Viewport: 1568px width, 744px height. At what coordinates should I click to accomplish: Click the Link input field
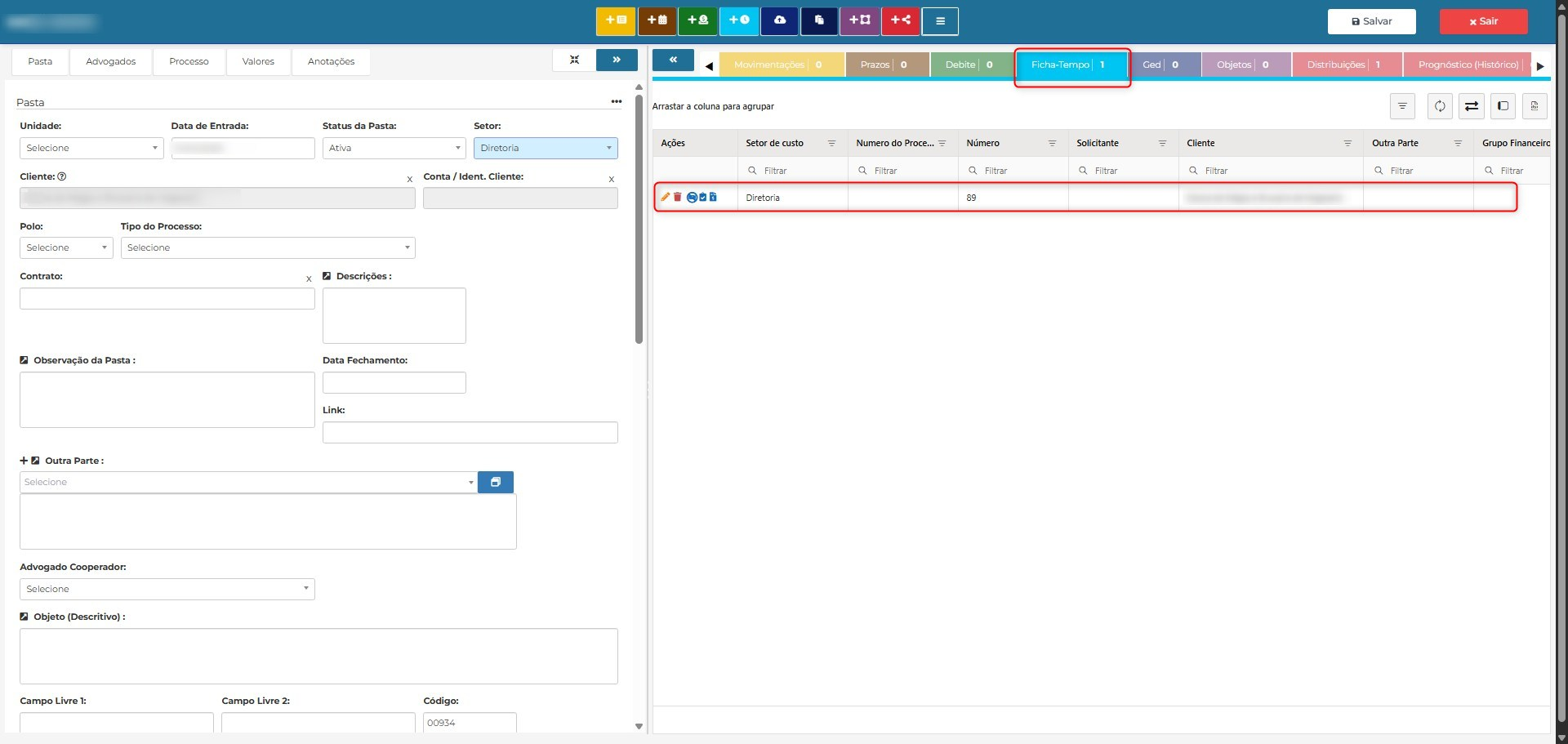[x=470, y=432]
